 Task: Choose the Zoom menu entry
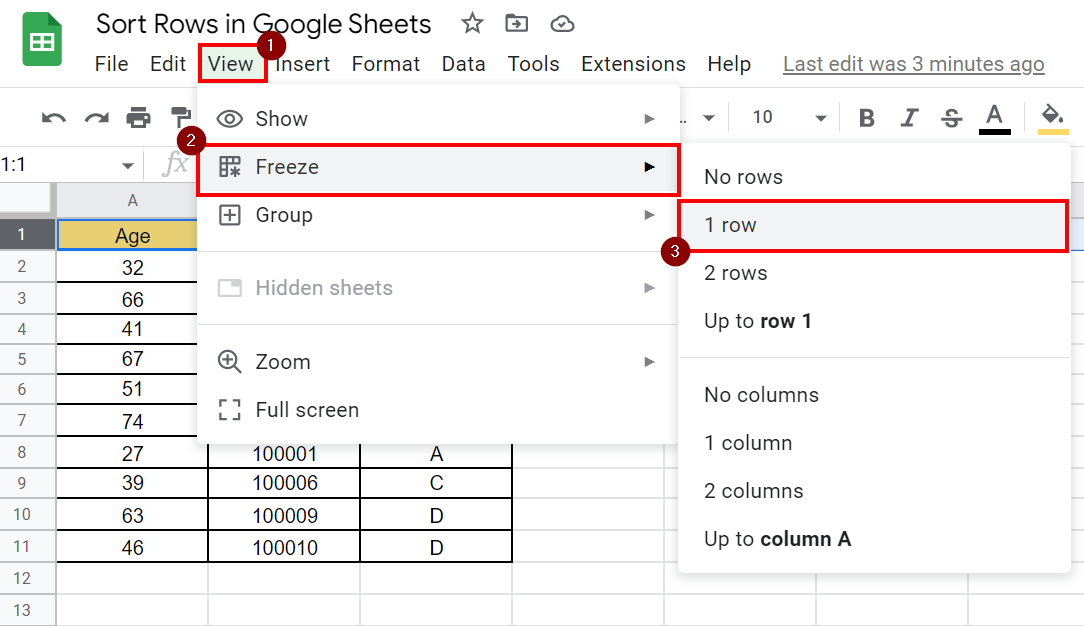click(438, 361)
